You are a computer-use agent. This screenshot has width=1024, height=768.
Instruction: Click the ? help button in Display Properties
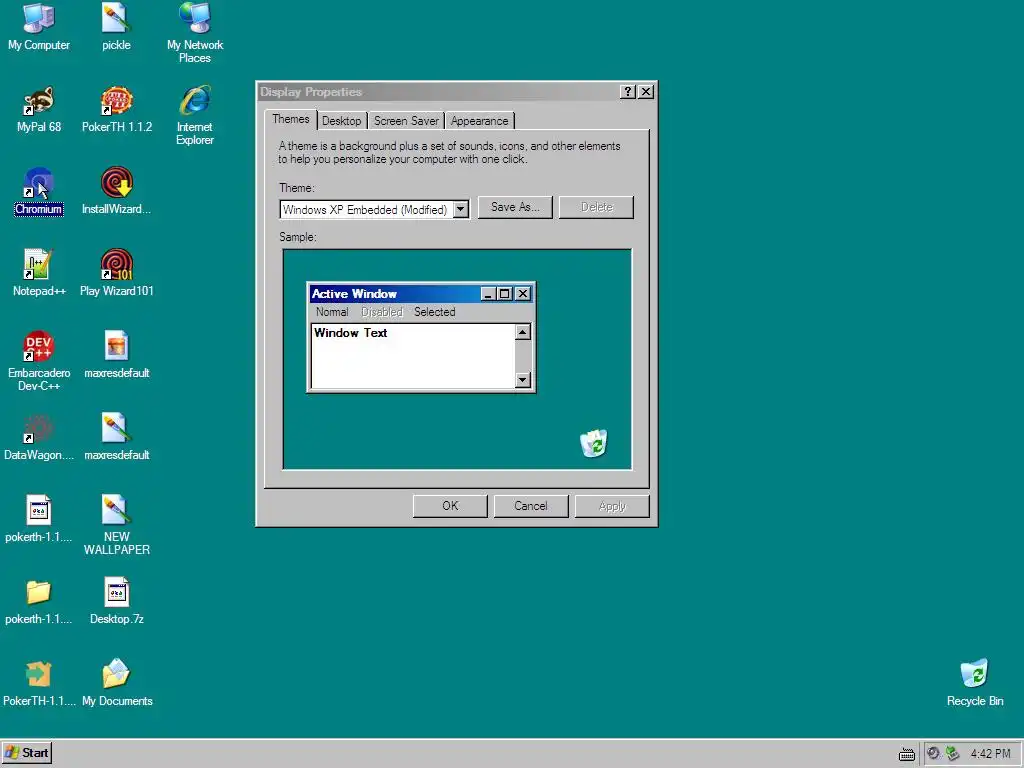627,91
